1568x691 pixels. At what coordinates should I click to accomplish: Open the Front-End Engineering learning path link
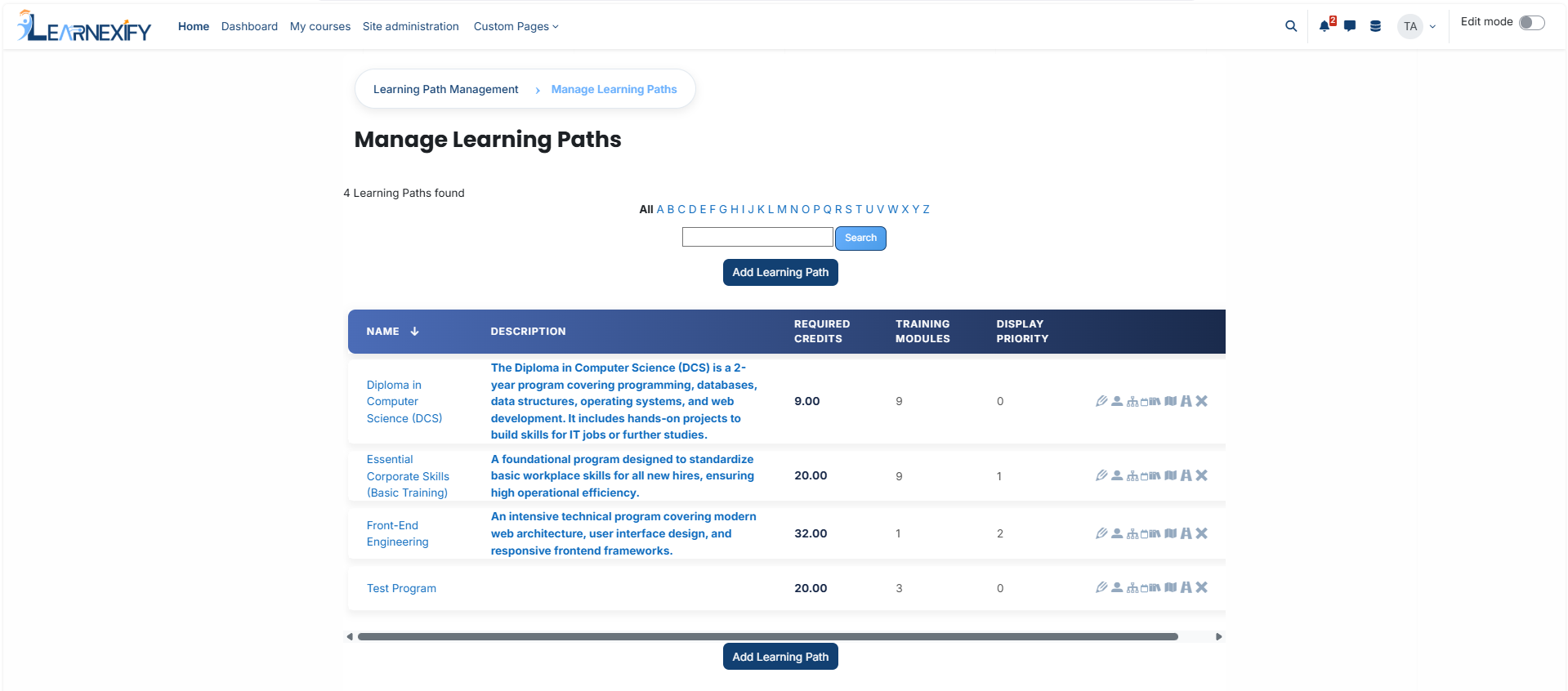click(x=397, y=533)
